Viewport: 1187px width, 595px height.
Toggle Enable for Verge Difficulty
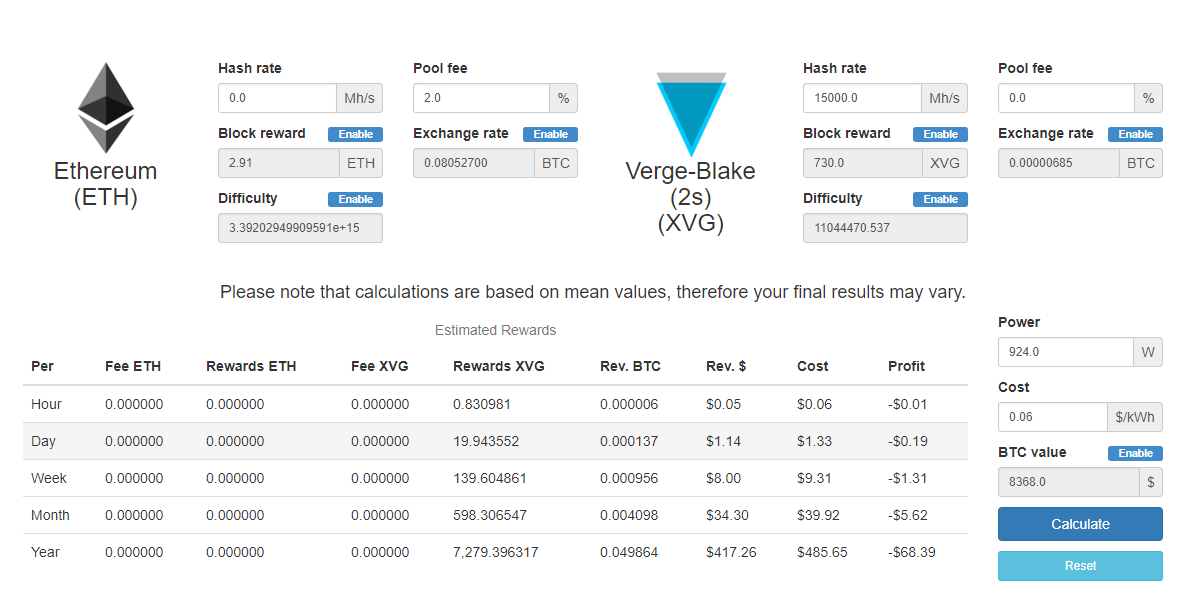(x=940, y=199)
